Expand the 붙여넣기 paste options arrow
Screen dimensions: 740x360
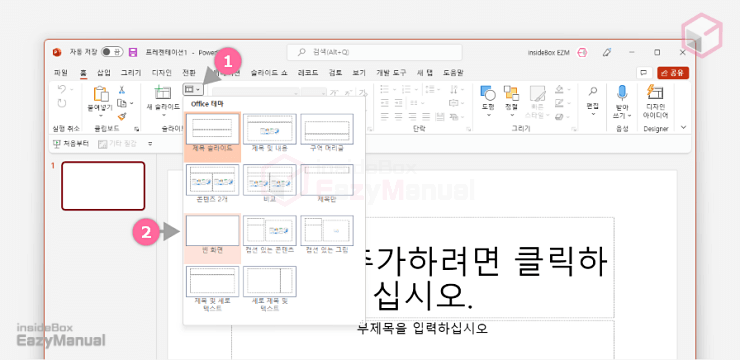(x=101, y=116)
